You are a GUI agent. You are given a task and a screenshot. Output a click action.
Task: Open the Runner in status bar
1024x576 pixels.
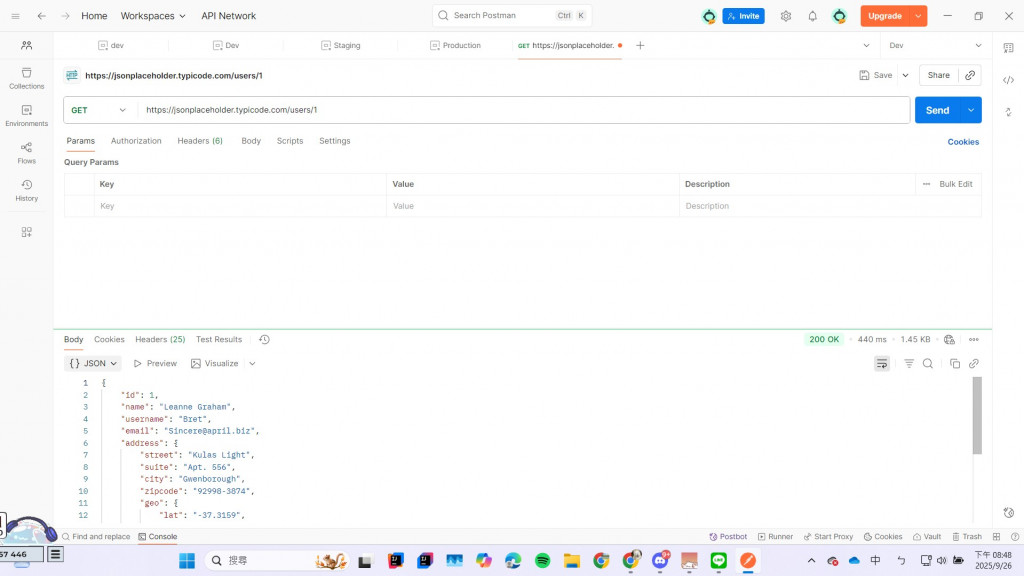coord(775,537)
